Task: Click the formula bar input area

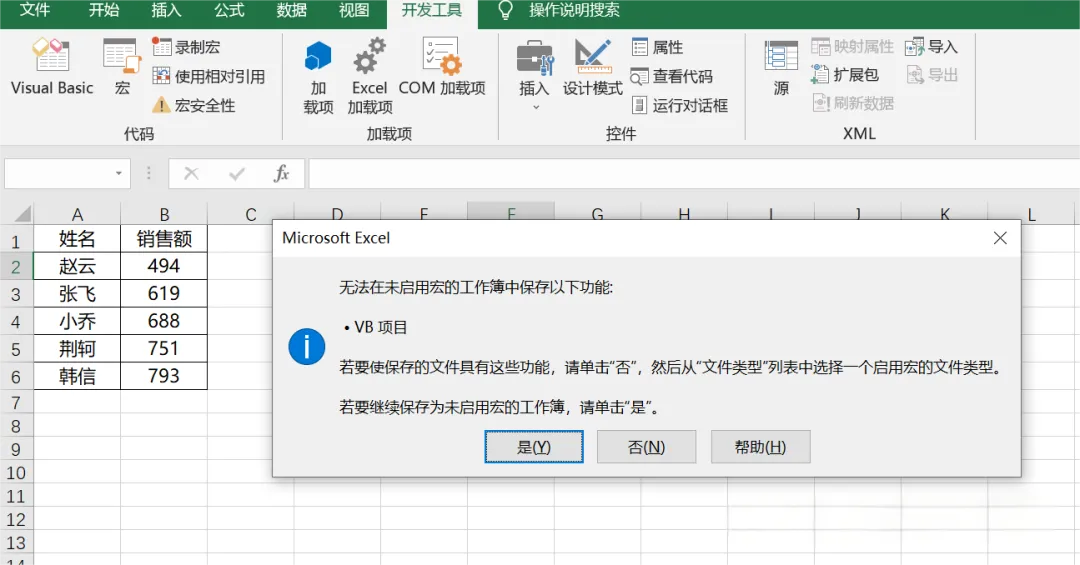Action: tap(694, 174)
